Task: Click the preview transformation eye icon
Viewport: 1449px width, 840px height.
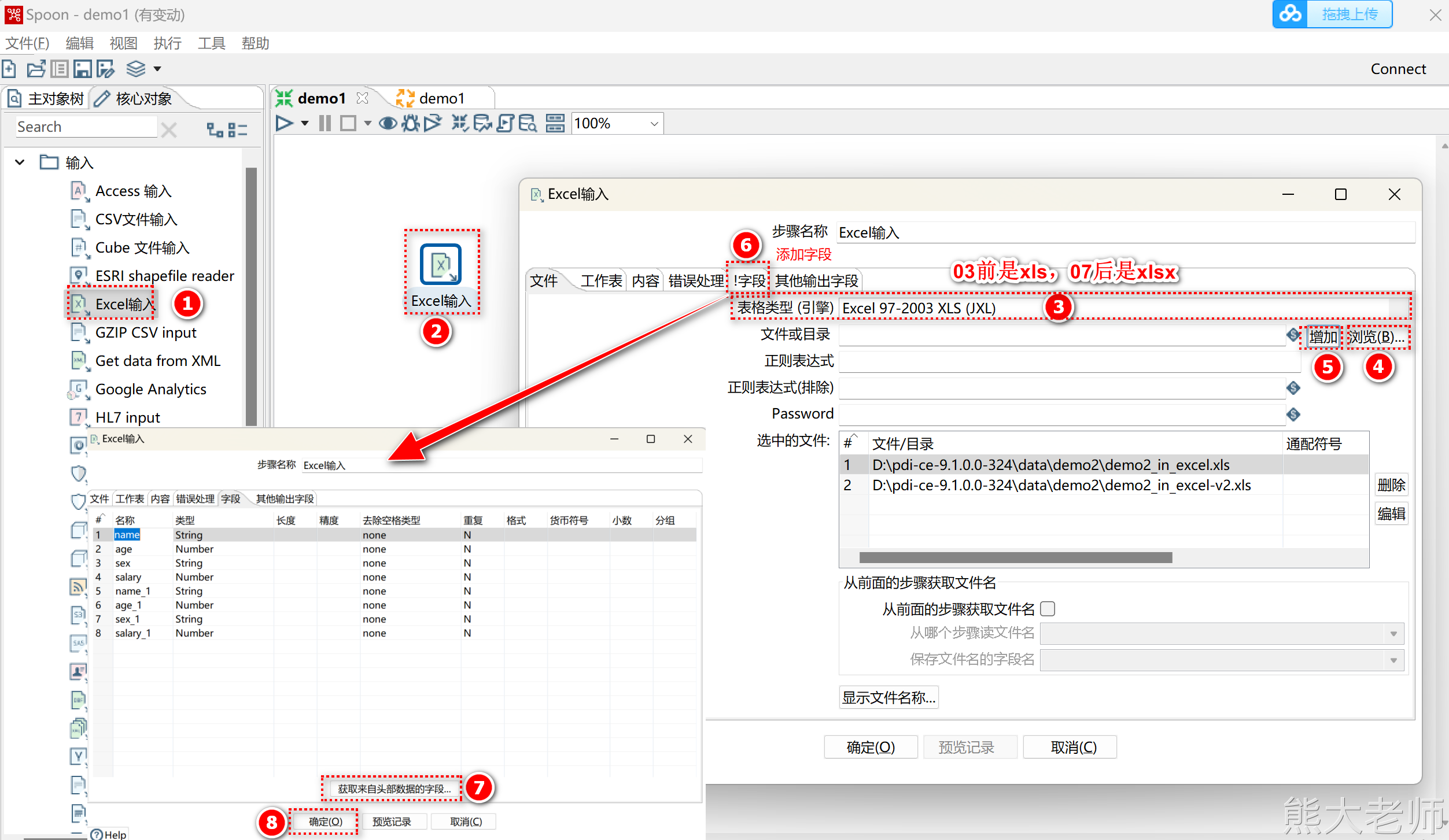Action: [x=388, y=123]
